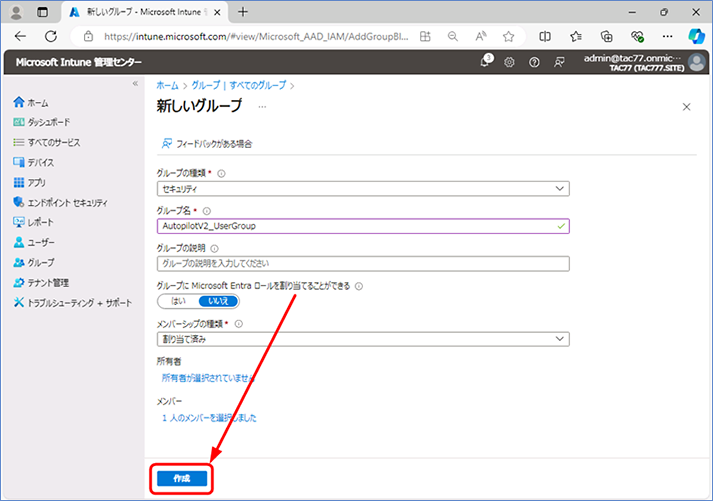Open トラブルシューティング + サポート in navigation
The image size is (713, 501).
pos(73,303)
